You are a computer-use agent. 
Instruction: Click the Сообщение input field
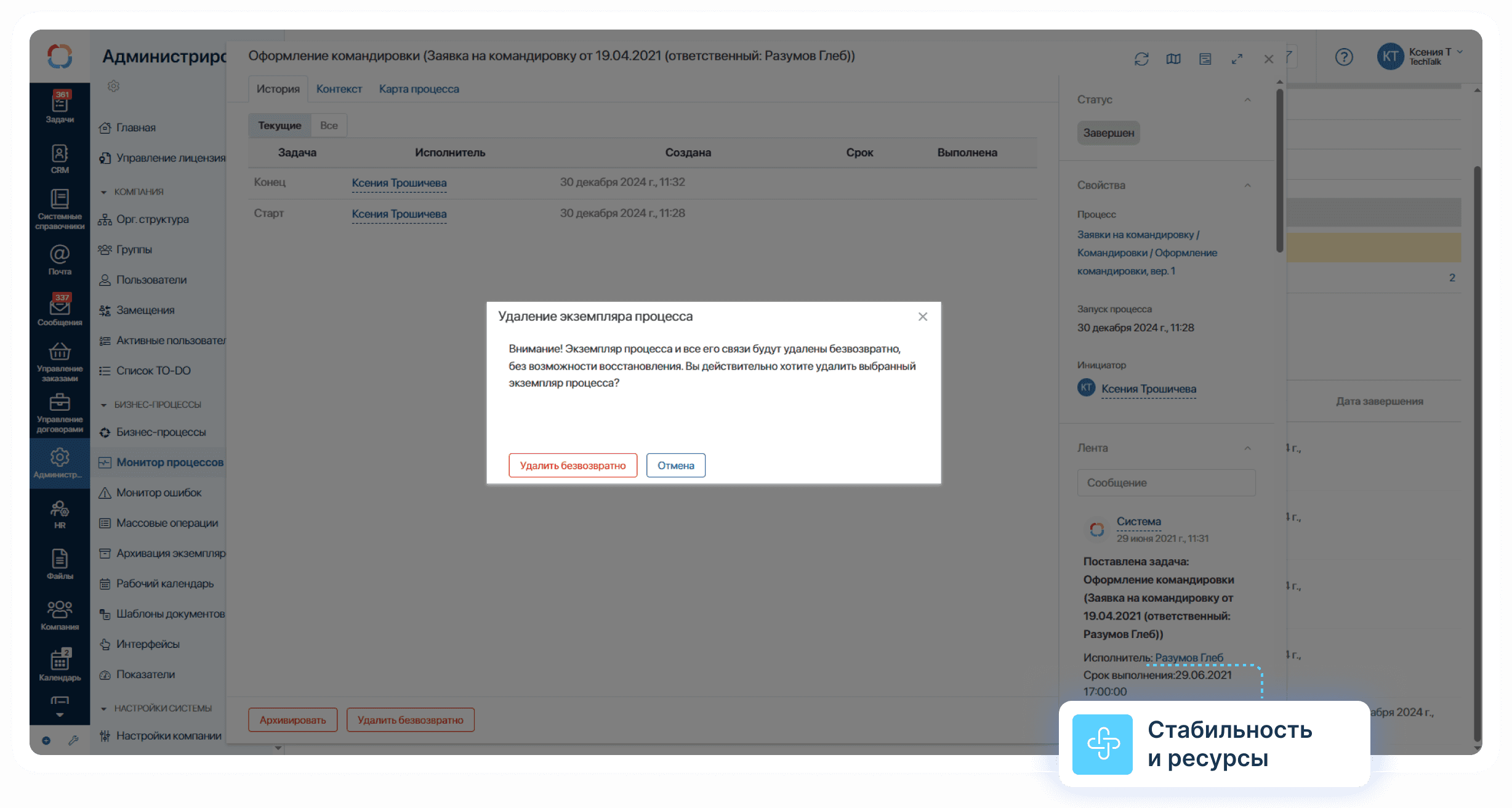(x=1166, y=483)
